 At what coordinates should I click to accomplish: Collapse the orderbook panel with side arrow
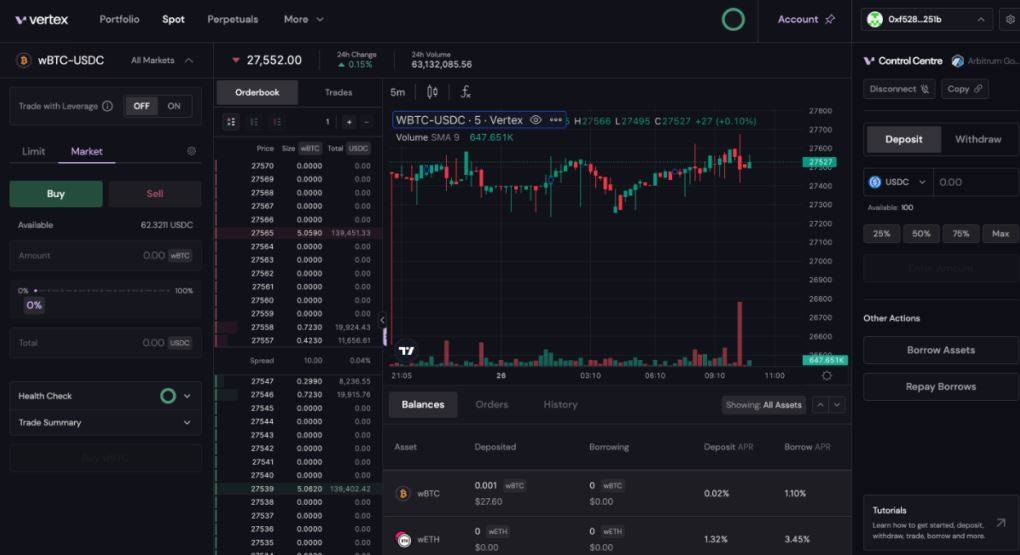[382, 320]
